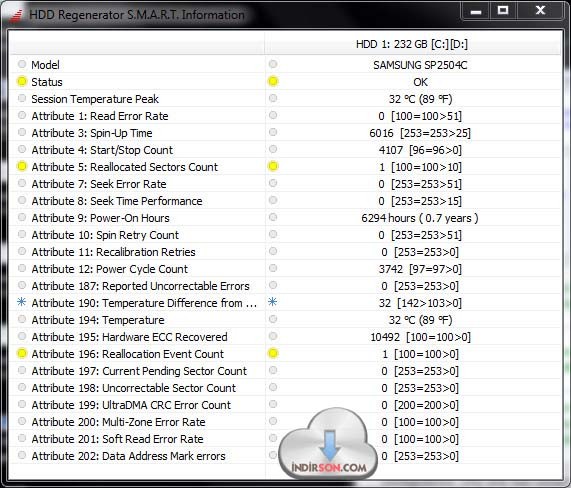Screen dimensions: 571x488
Task: Click gray dot left of Attribute 197 label
Action: click(22, 370)
